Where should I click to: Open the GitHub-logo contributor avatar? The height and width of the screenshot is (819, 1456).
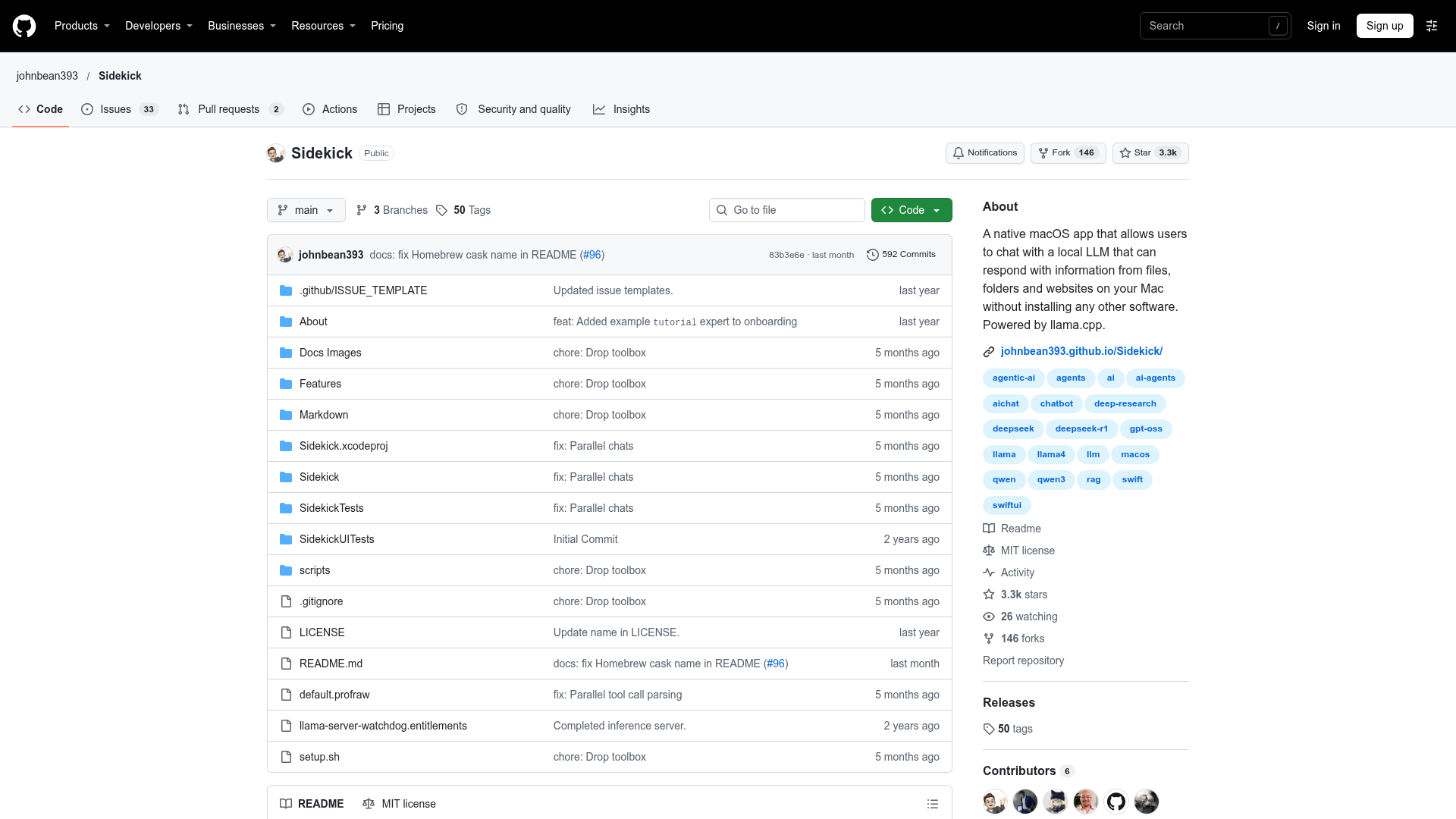(x=1116, y=802)
